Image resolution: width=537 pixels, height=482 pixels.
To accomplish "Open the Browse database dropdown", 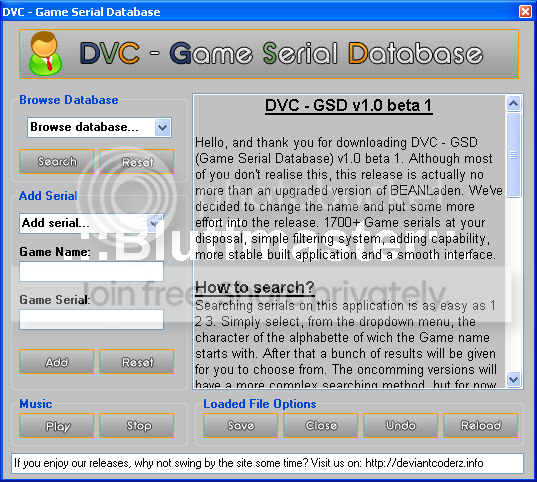I will (x=162, y=127).
